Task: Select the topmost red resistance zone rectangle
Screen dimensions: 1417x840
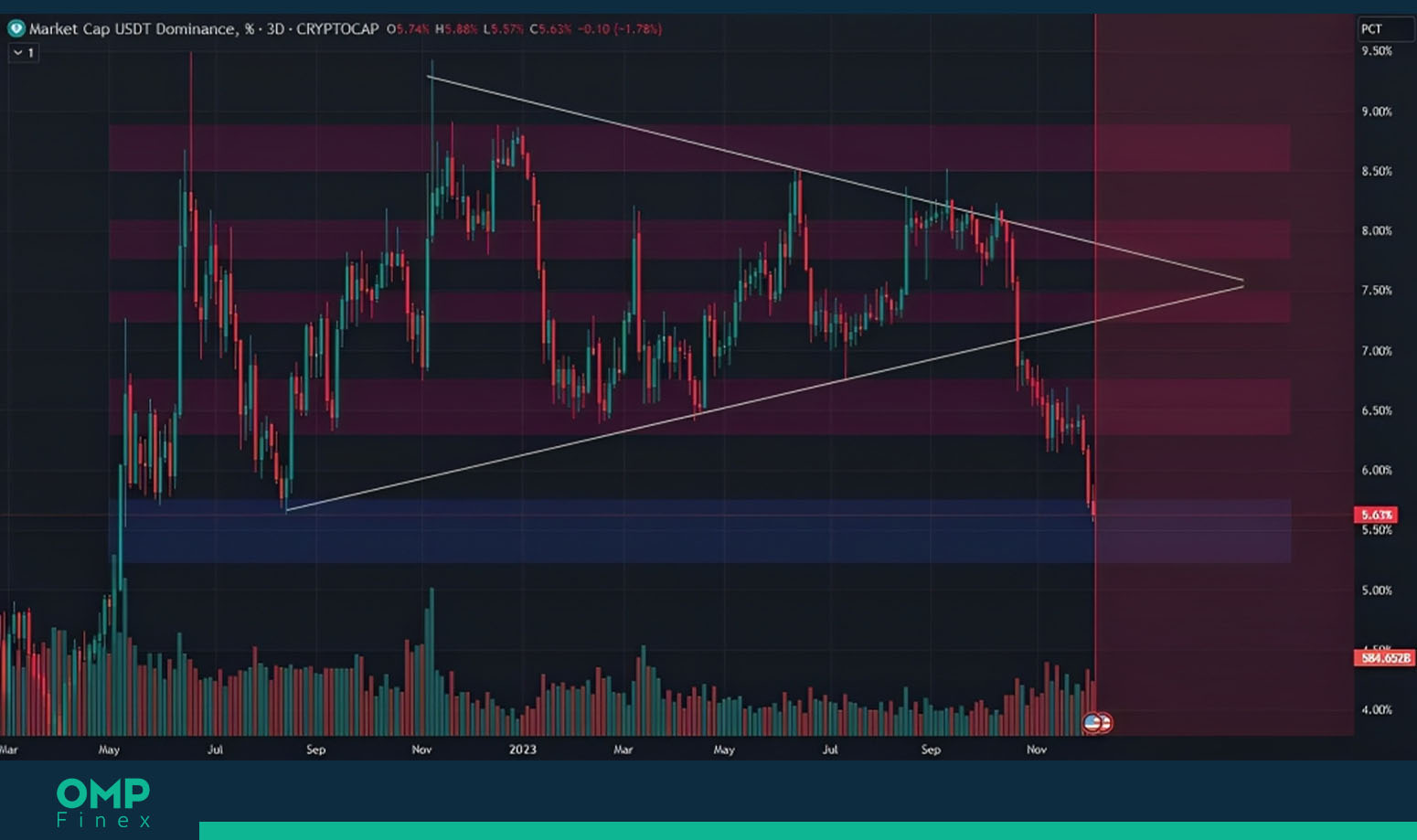Action: click(699, 148)
